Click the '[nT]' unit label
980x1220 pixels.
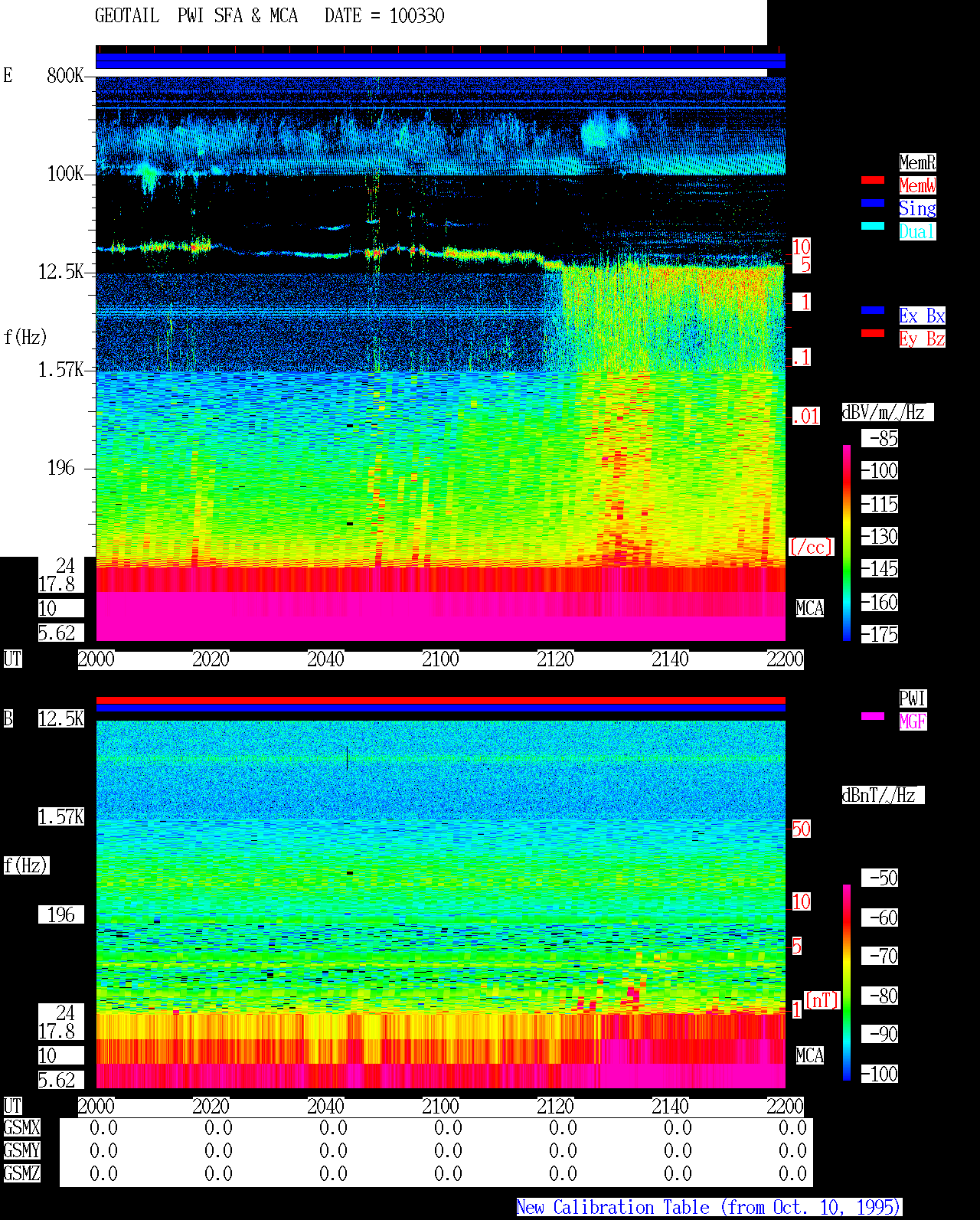(x=822, y=1000)
